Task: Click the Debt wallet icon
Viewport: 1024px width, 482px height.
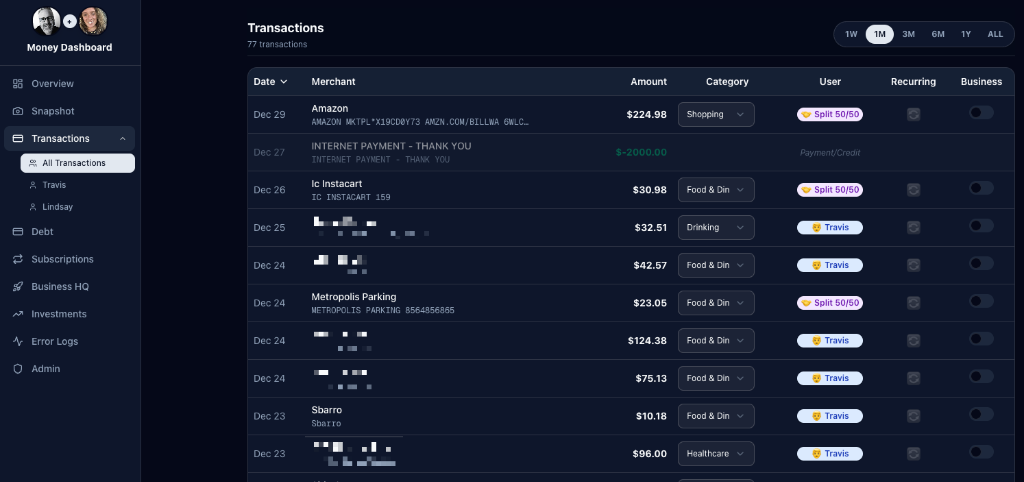Action: pyautogui.click(x=18, y=231)
